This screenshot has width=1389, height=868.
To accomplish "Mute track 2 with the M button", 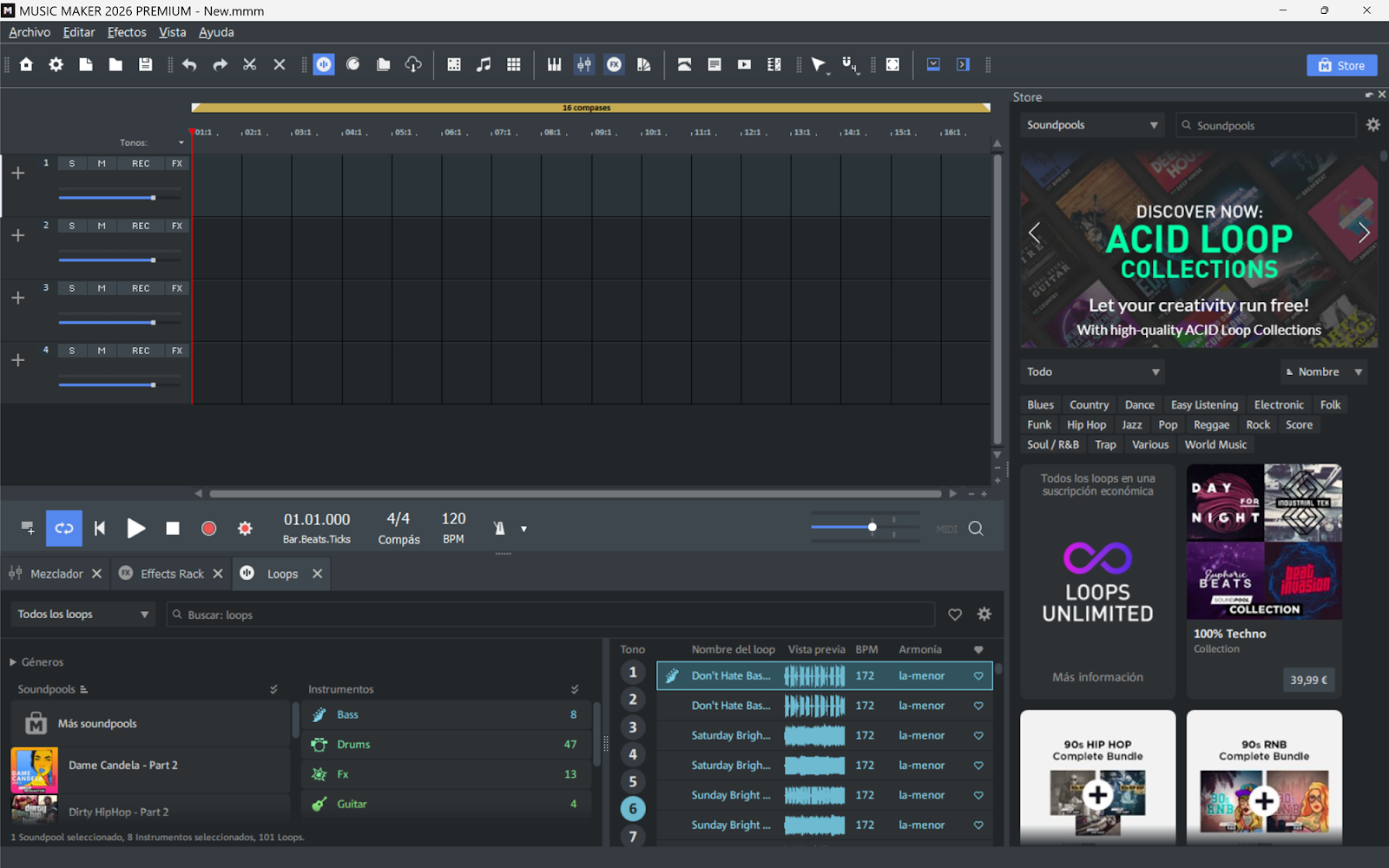I will [102, 226].
